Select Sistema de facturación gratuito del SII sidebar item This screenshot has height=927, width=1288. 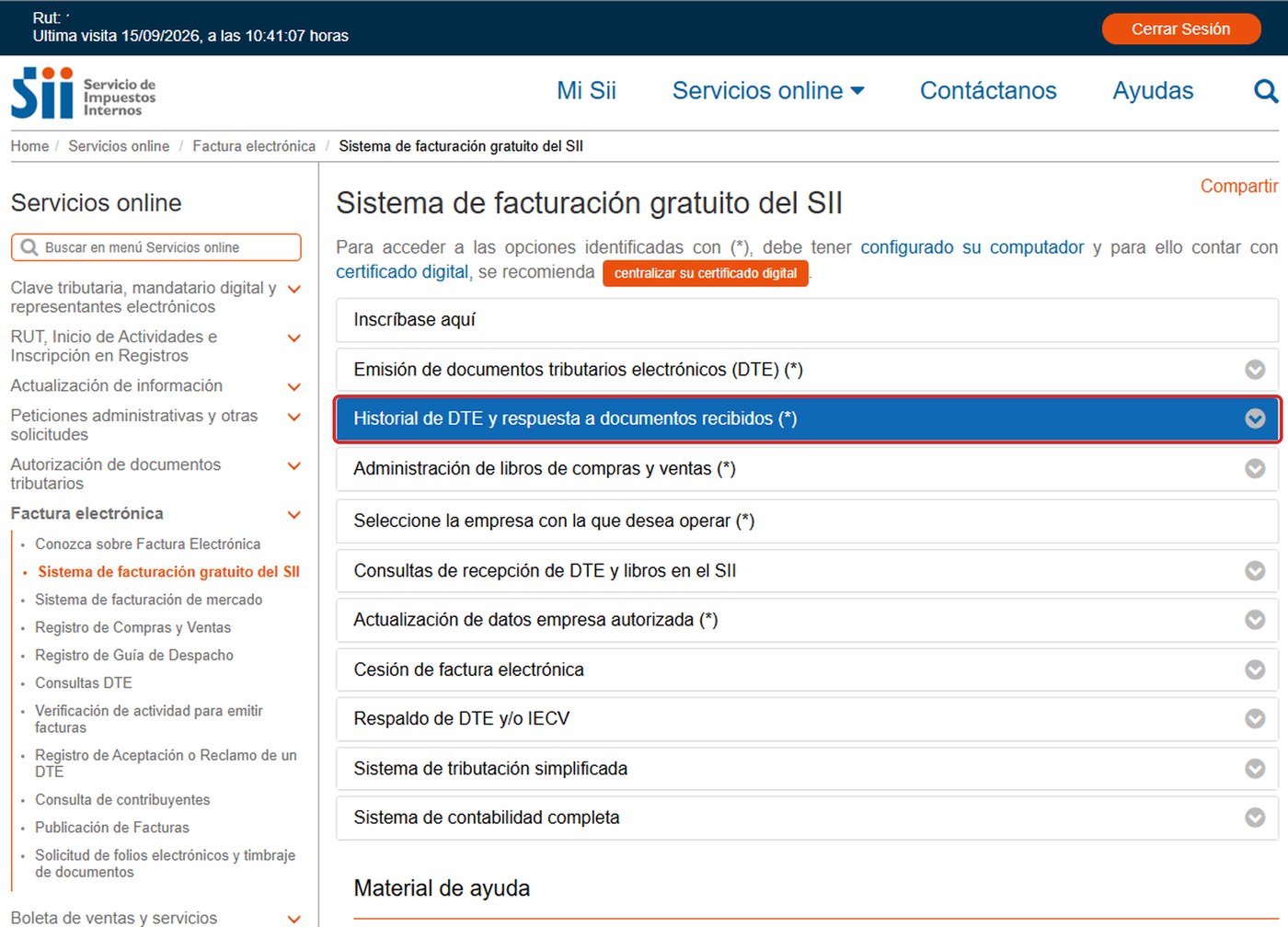coord(168,571)
